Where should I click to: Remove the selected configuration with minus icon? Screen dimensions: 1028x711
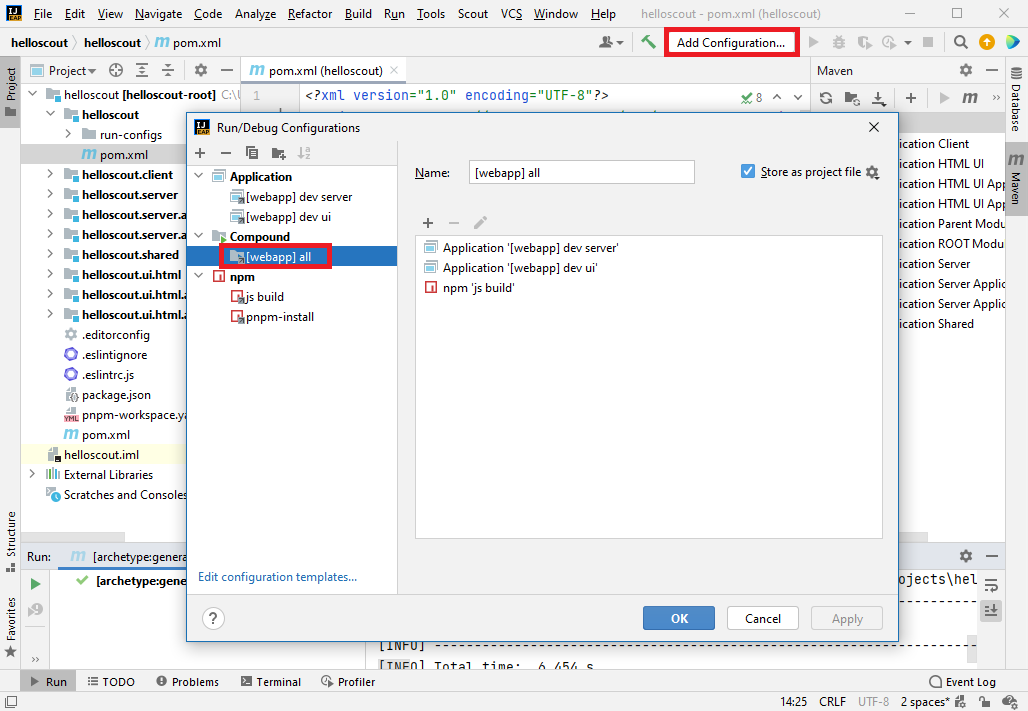point(226,153)
